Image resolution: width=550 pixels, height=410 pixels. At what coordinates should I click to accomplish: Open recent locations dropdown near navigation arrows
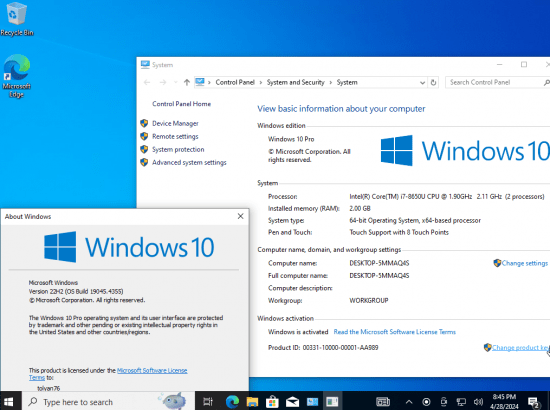coord(175,82)
